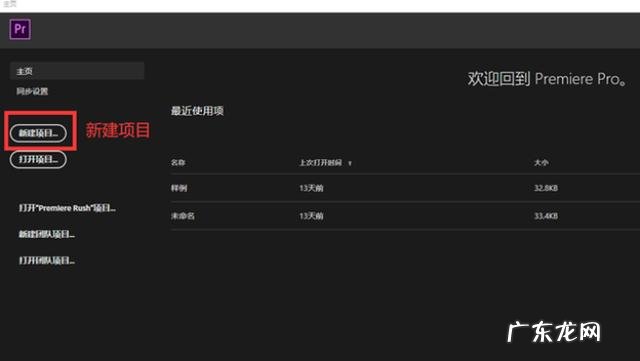Viewport: 640px width, 361px height.
Task: Click the 33.4KB size value
Action: pos(546,216)
